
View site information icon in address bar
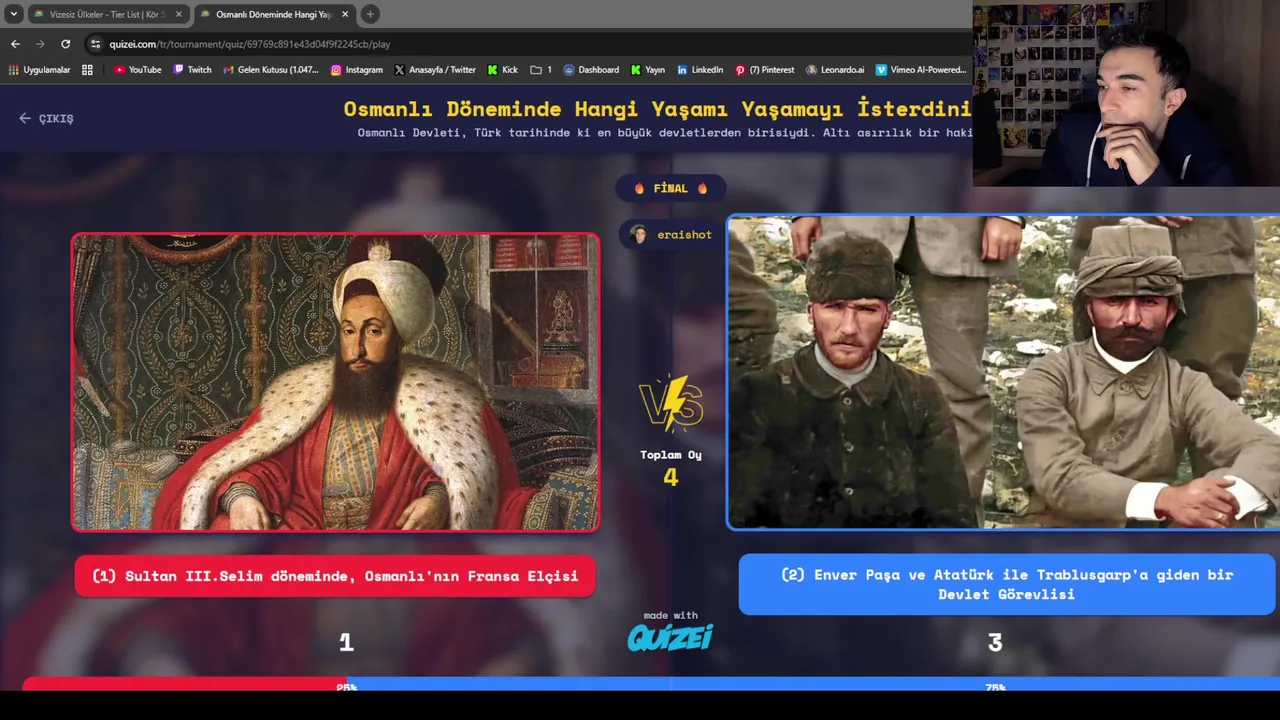95,44
